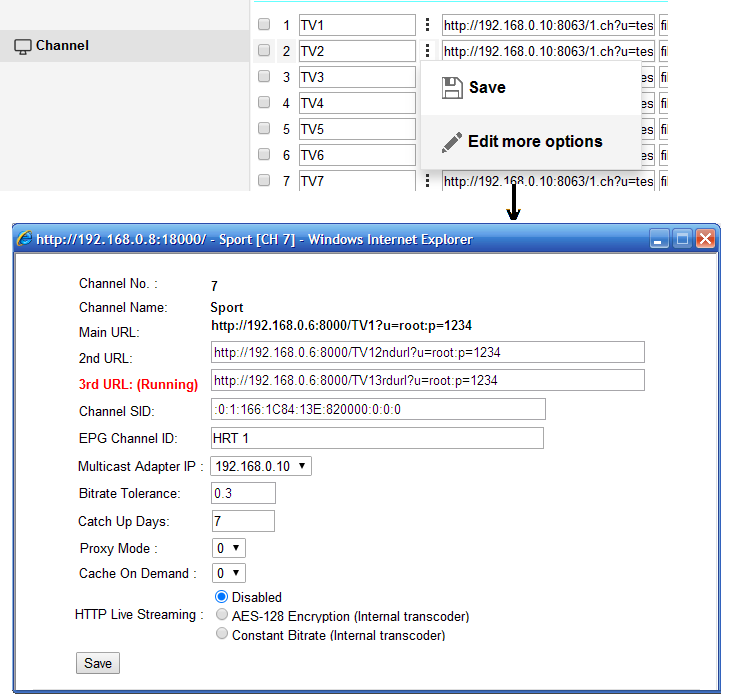This screenshot has height=697, width=736.
Task: Click Internet Explorer icon in the title bar
Action: point(24,239)
